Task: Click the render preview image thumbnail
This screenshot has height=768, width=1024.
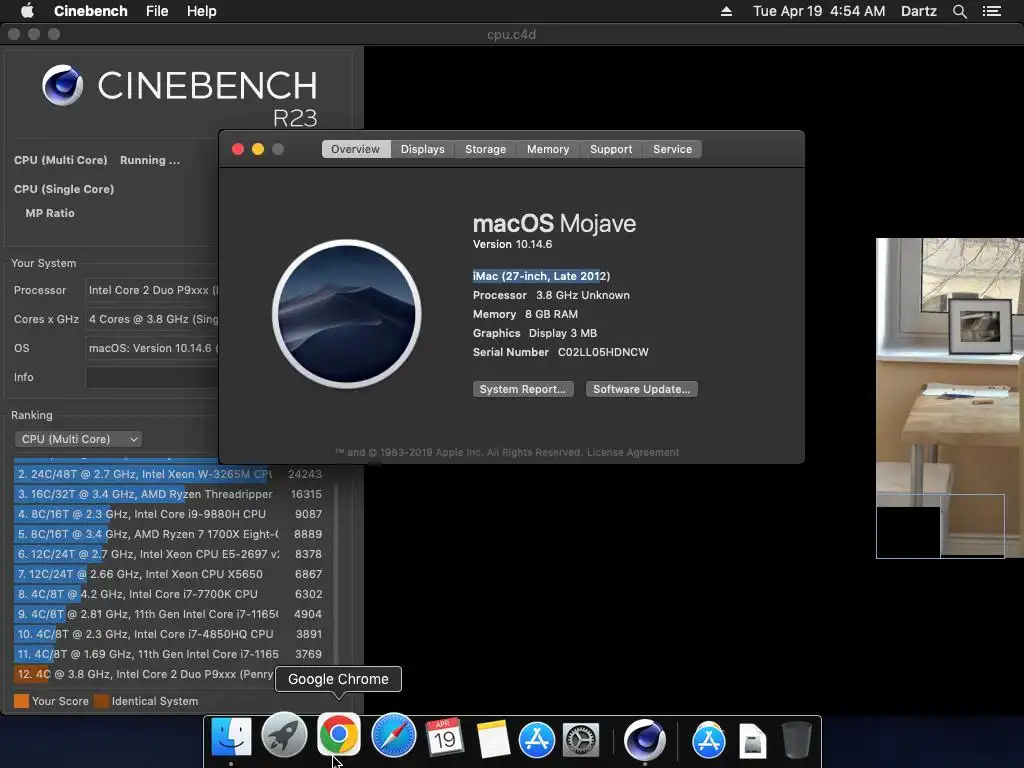Action: (950, 398)
